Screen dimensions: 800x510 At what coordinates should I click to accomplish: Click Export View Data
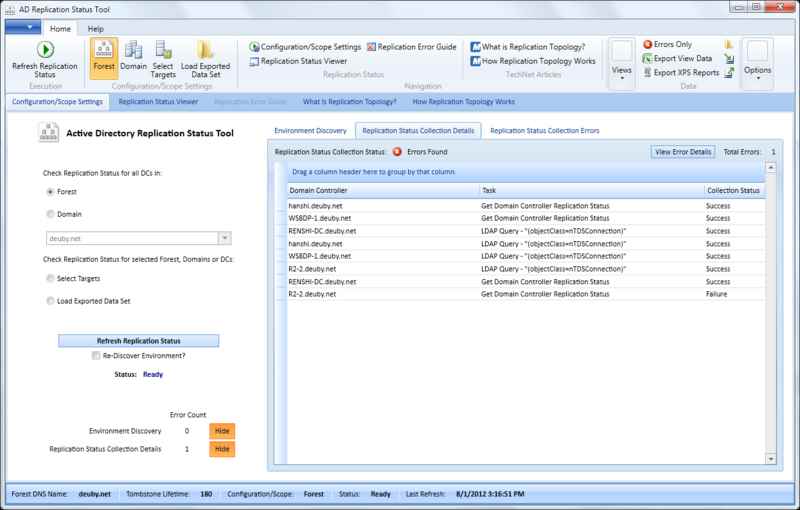click(677, 59)
